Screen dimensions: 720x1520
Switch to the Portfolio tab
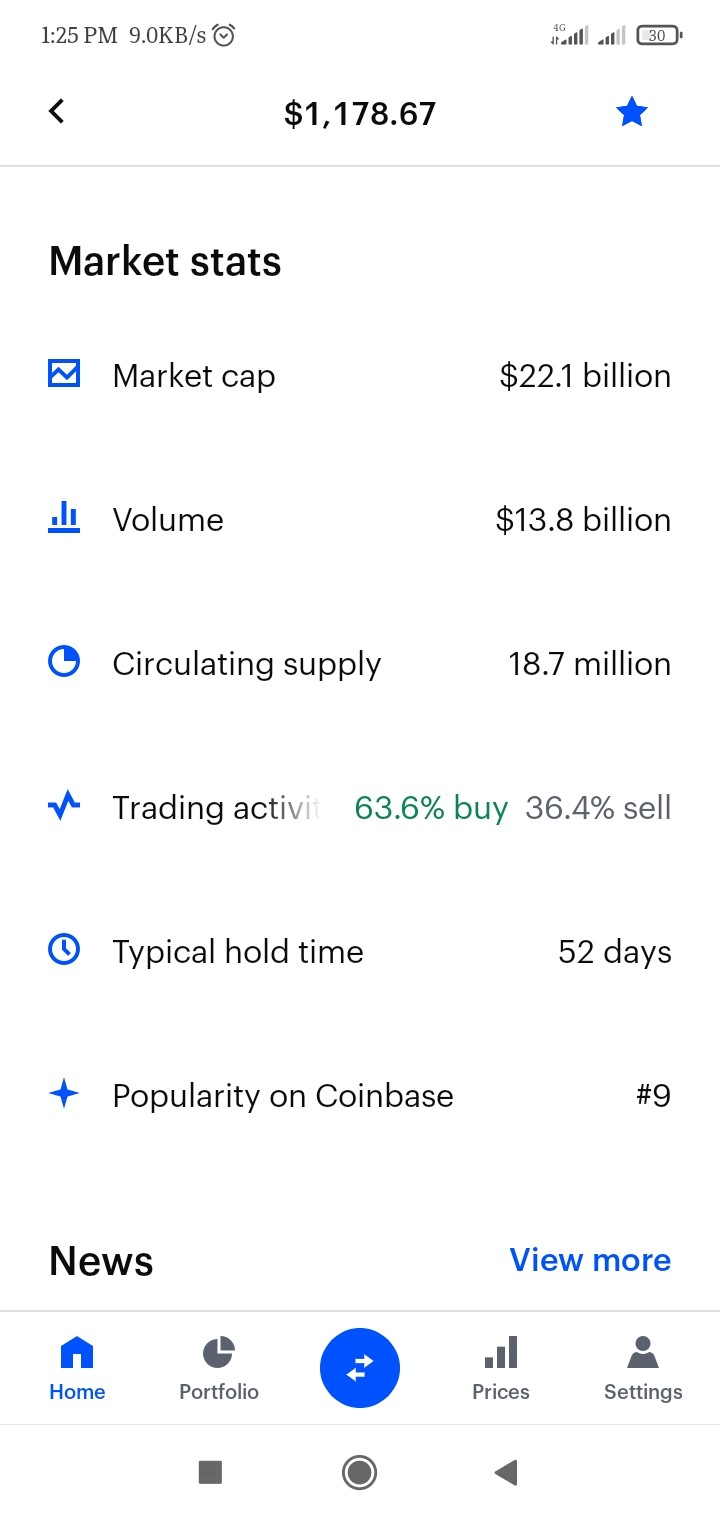tap(219, 1369)
